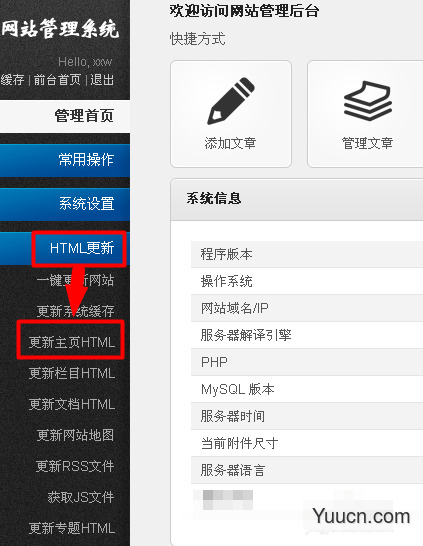Select 一键更新网站 in sidebar
Screen dimensions: 423x546
(75, 280)
